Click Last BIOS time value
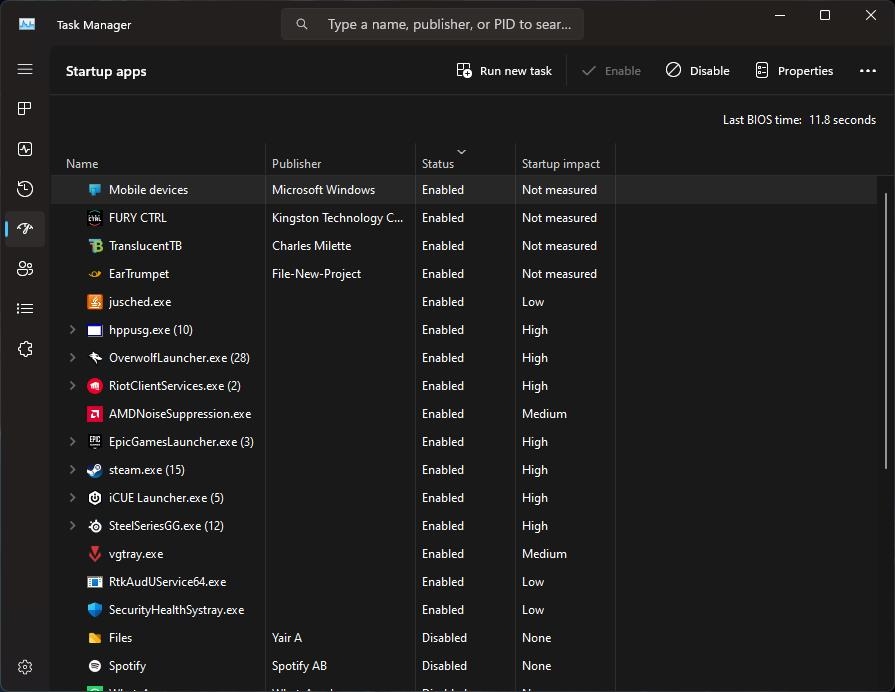This screenshot has height=692, width=895. 842,120
